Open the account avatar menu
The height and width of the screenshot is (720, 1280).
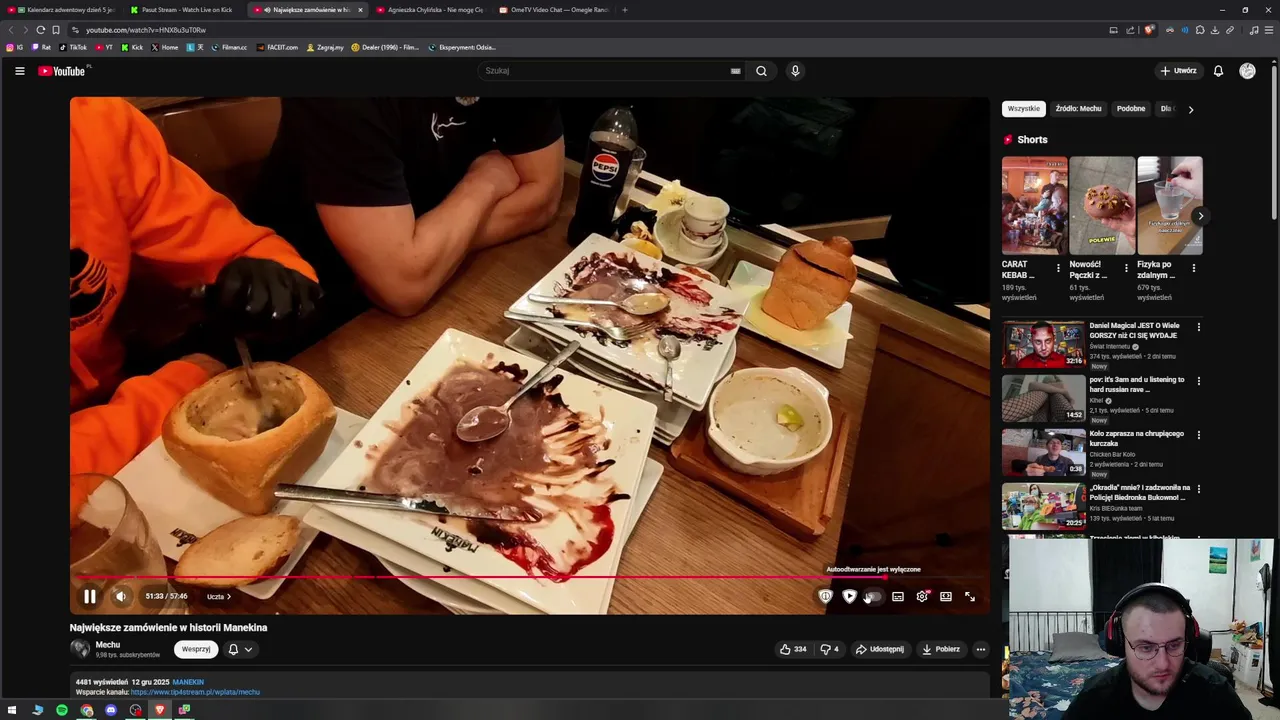(x=1247, y=71)
